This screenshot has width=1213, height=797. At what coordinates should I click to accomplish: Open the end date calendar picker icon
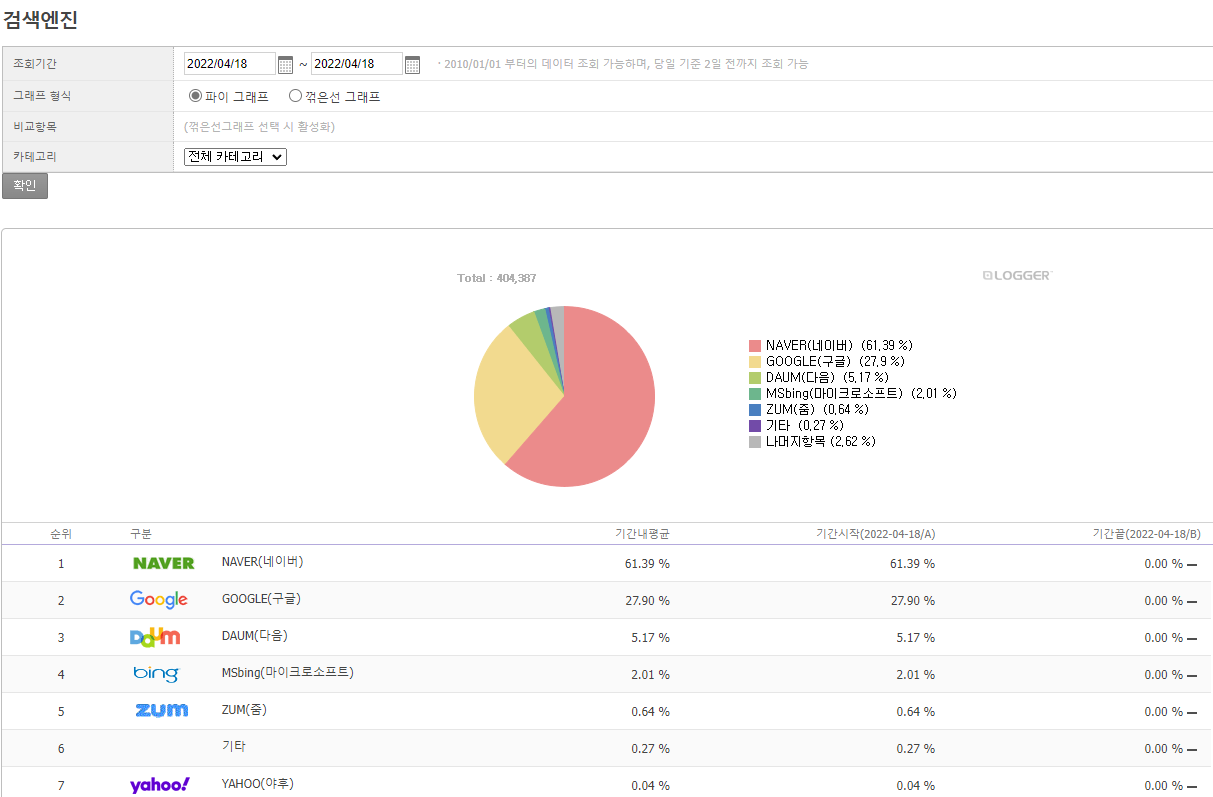pyautogui.click(x=412, y=64)
